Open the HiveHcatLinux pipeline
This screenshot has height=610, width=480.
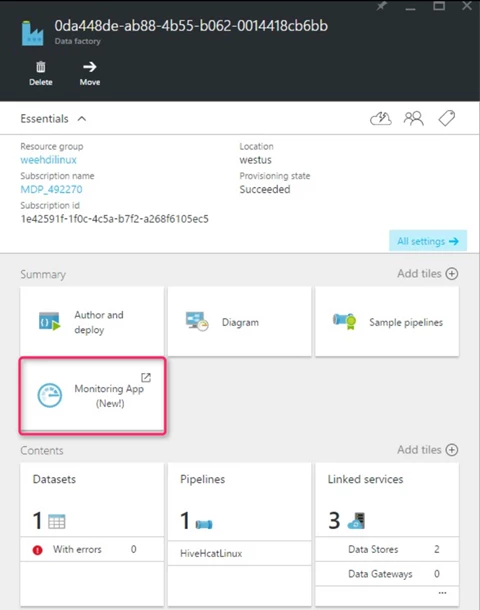[240, 553]
